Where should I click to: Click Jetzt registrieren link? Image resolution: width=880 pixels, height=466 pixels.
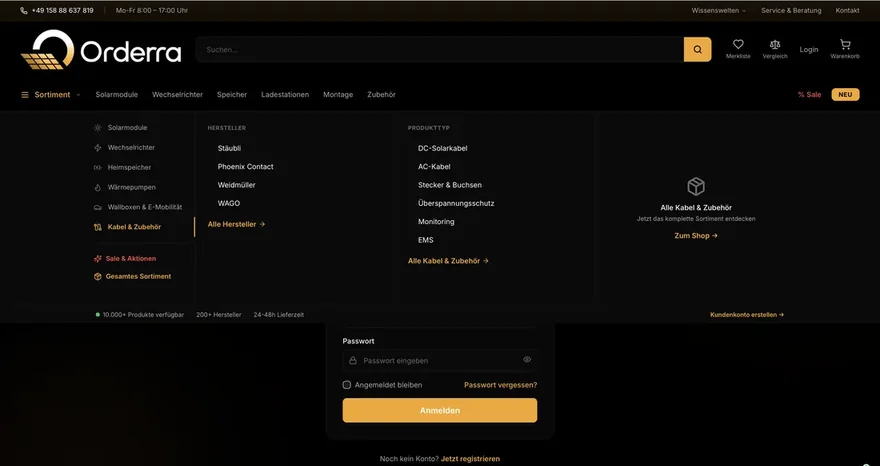pyautogui.click(x=470, y=459)
